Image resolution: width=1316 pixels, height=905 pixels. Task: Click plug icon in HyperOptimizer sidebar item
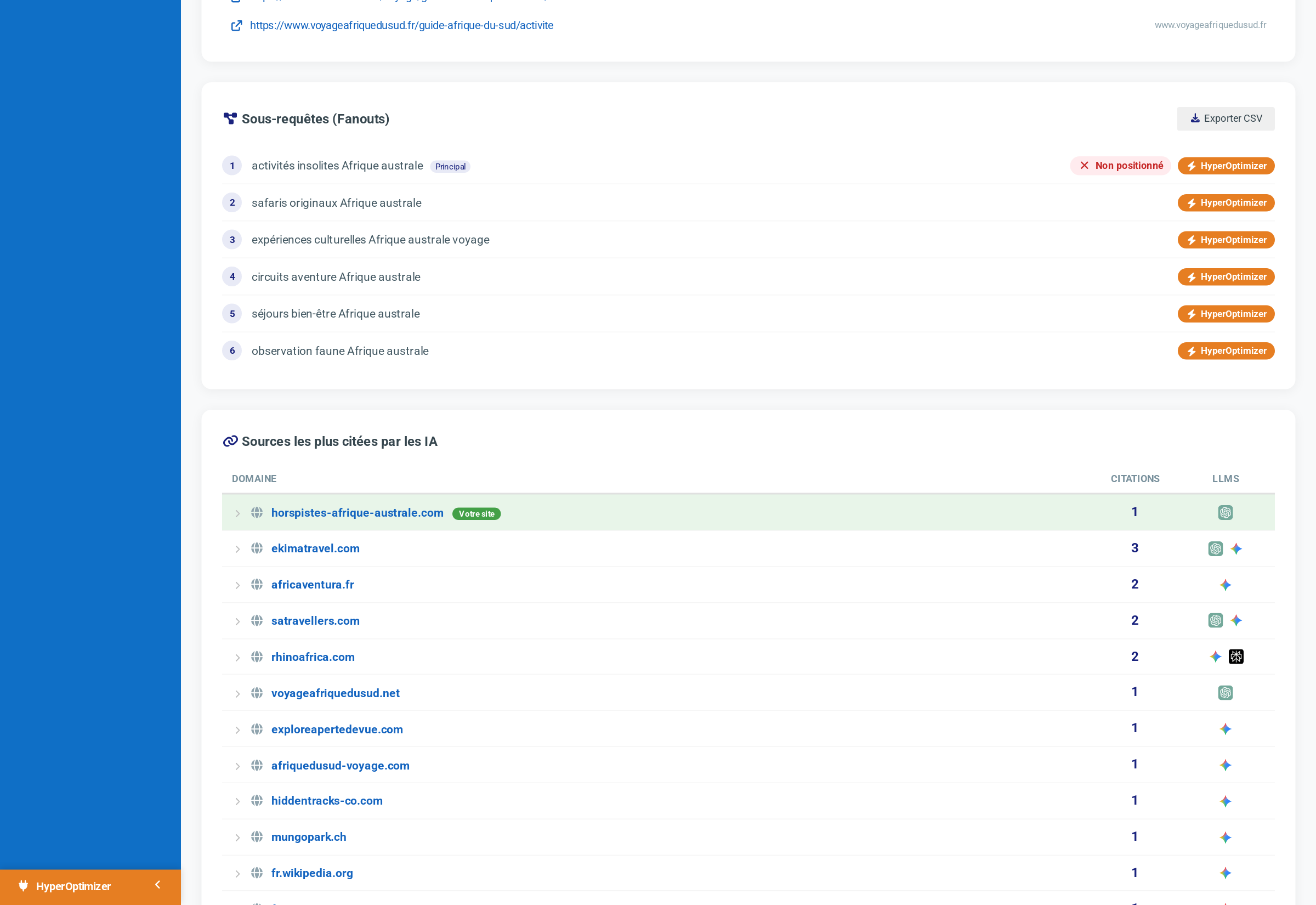[23, 886]
